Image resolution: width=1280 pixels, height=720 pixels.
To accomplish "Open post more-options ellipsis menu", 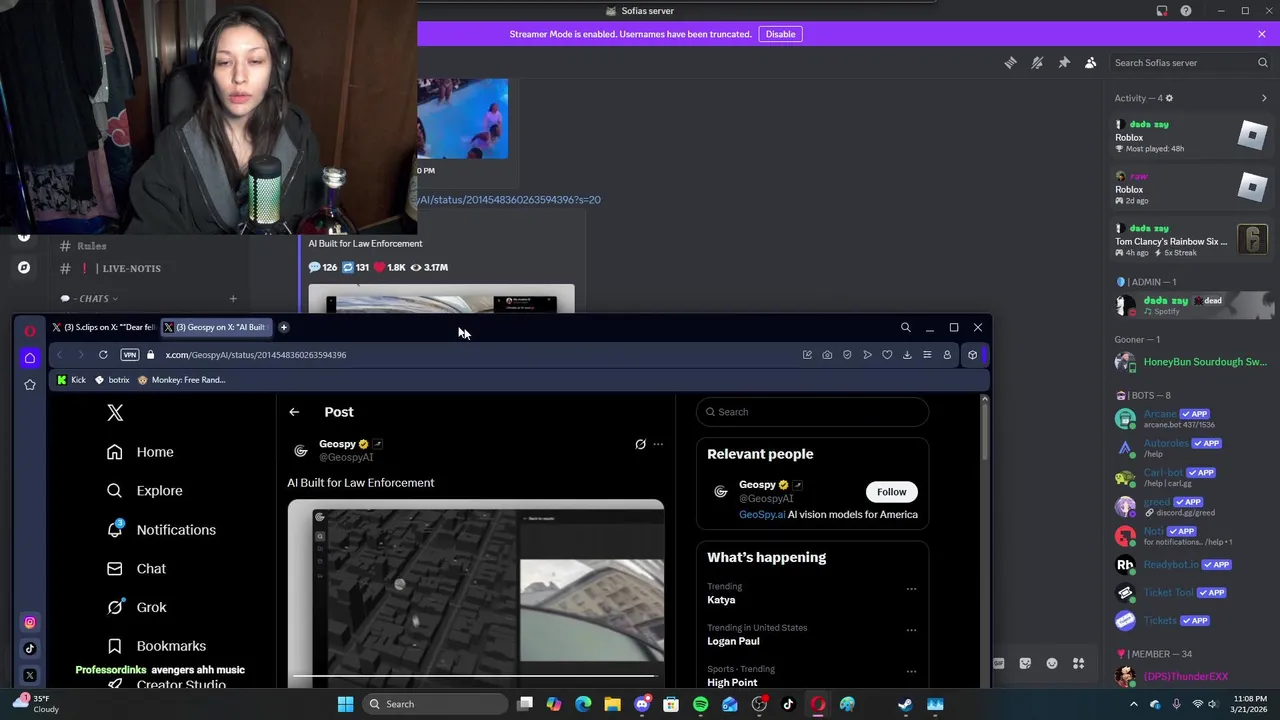I will tap(657, 444).
